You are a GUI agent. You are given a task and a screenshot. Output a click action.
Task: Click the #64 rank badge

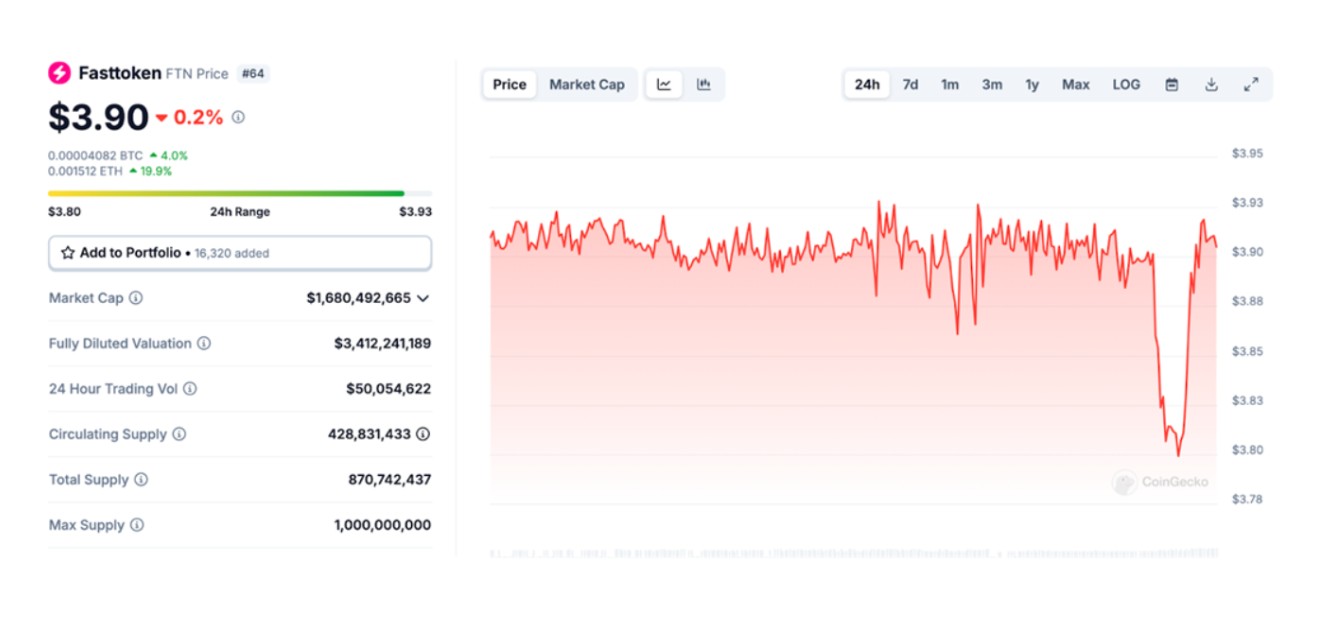pos(252,74)
